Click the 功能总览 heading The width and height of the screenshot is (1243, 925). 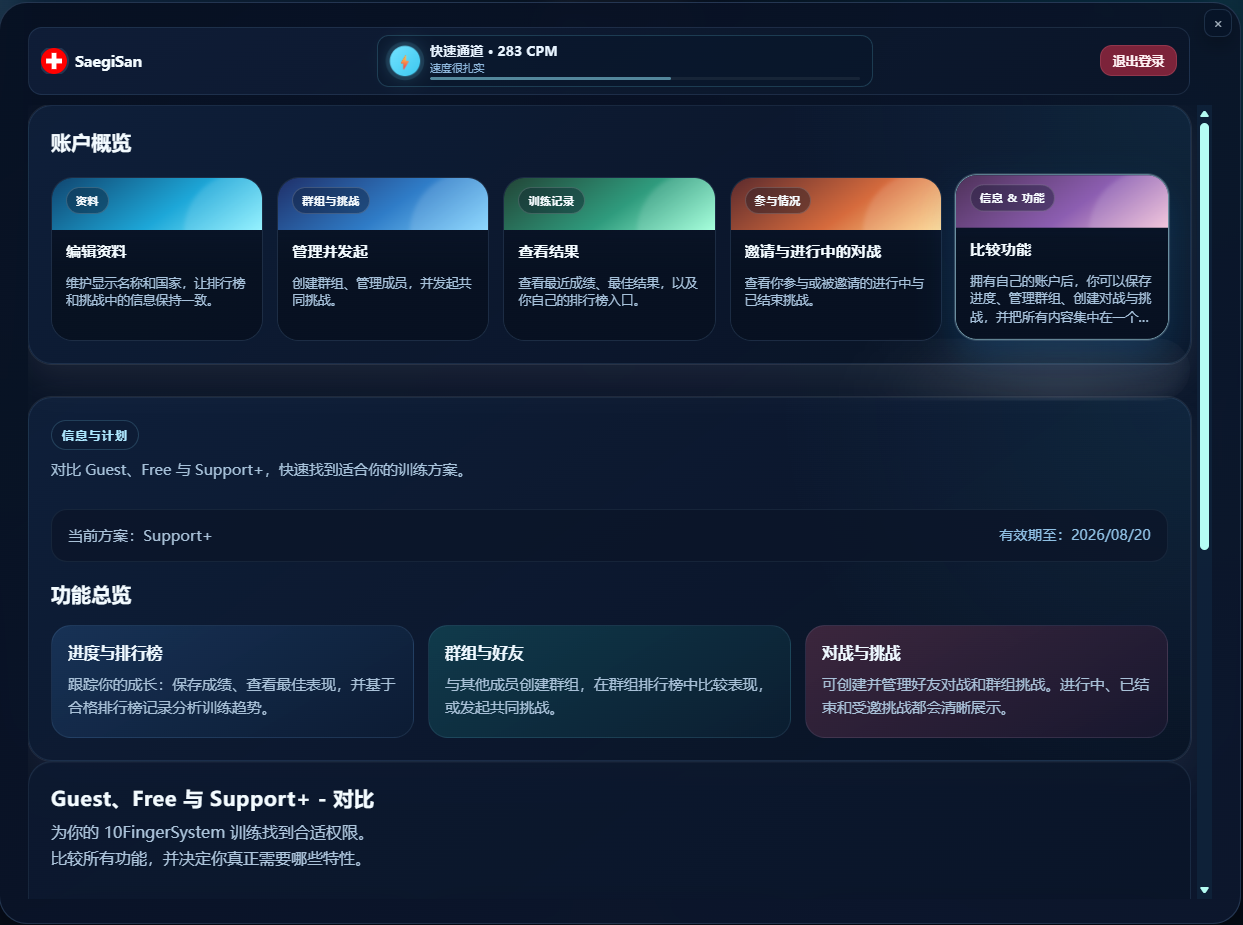tap(91, 596)
